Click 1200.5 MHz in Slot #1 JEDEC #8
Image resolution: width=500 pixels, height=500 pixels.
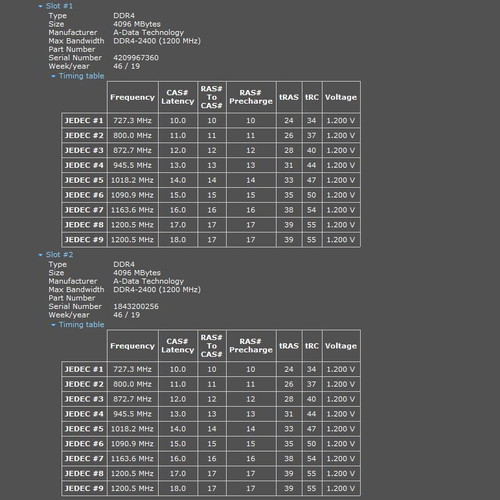point(132,225)
